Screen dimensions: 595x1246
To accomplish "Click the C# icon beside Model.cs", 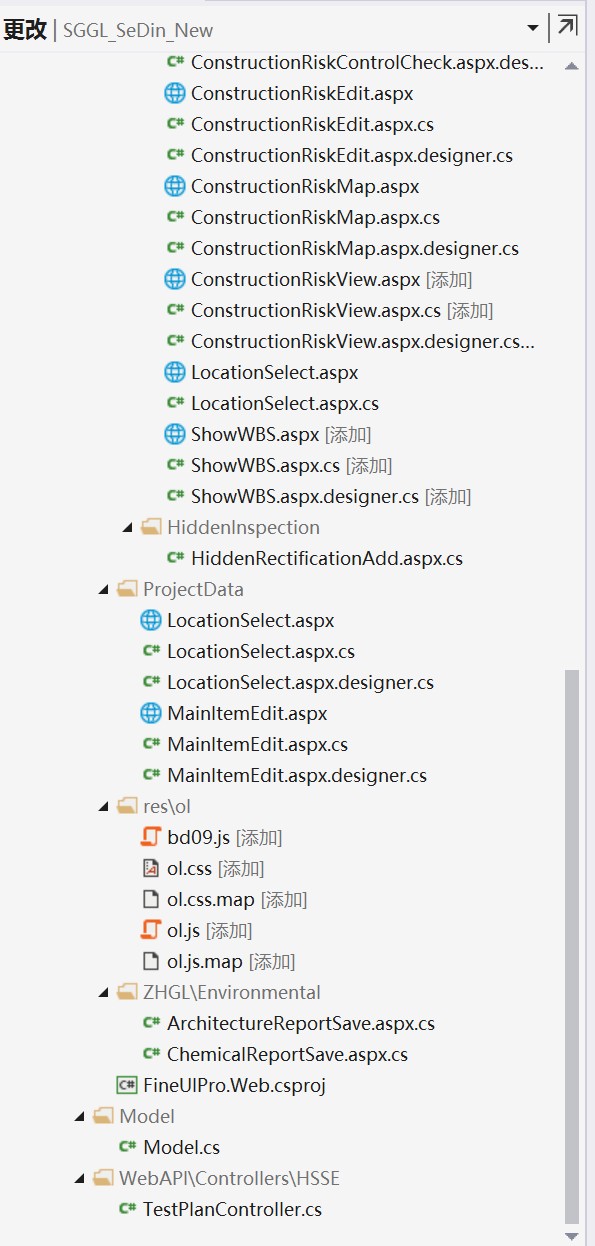I will point(127,1147).
